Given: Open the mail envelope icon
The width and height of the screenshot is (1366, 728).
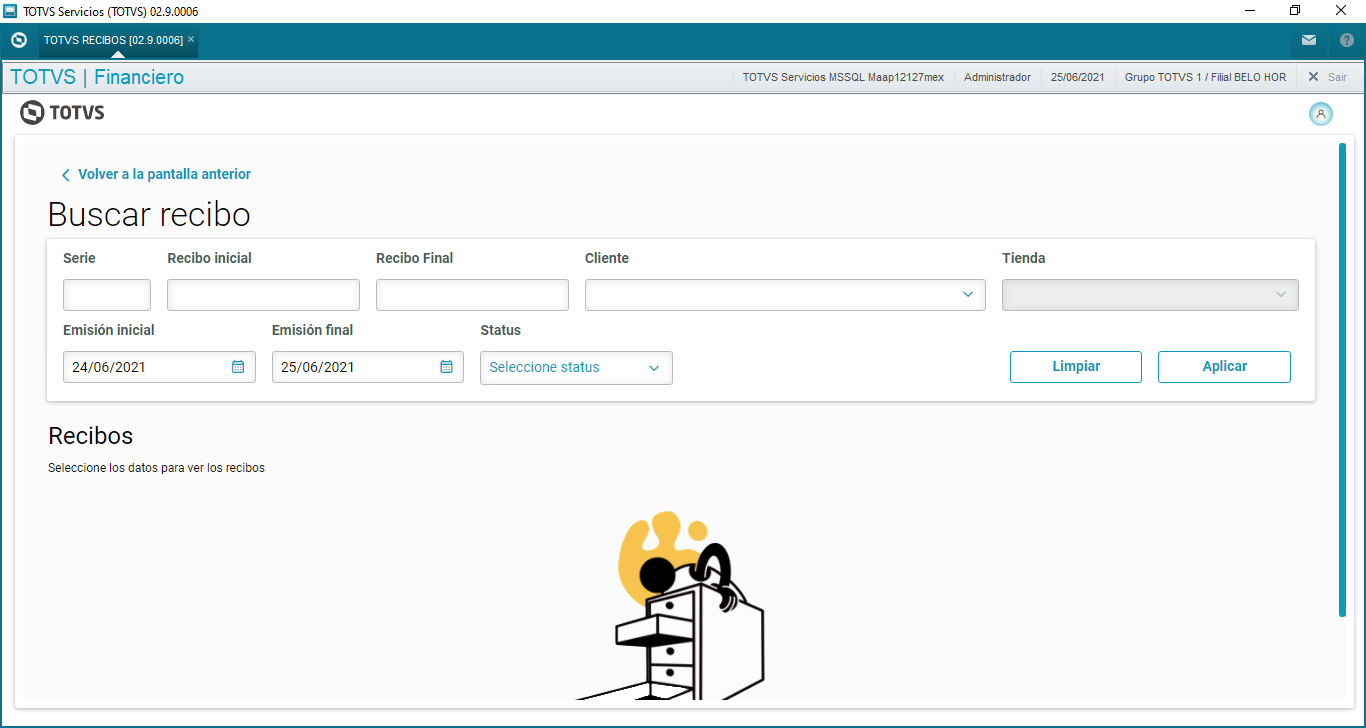Looking at the screenshot, I should [x=1309, y=40].
